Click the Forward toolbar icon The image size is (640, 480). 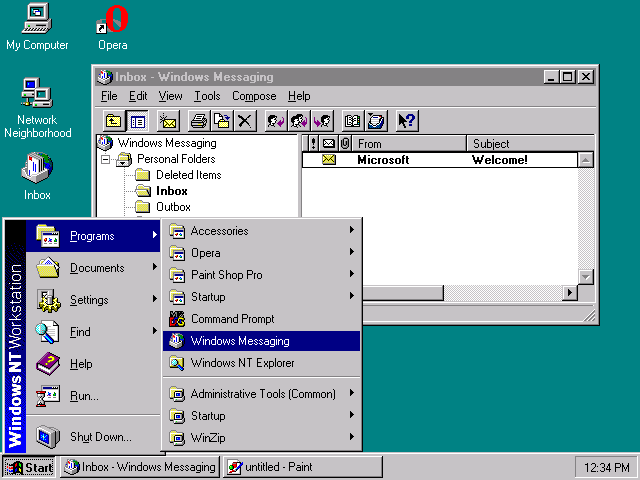pyautogui.click(x=322, y=121)
